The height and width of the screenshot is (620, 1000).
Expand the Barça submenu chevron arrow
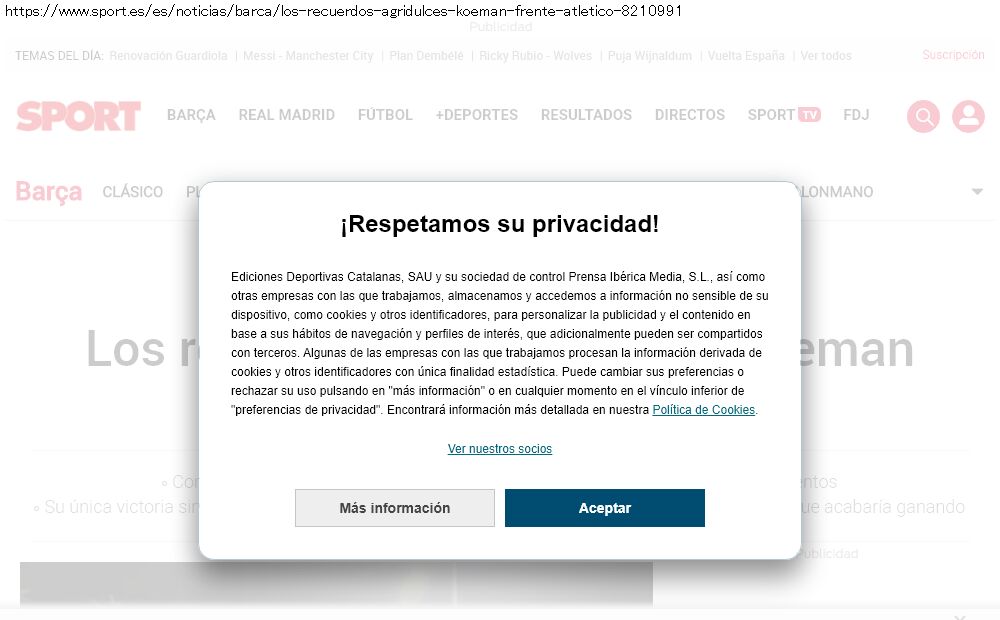(976, 191)
